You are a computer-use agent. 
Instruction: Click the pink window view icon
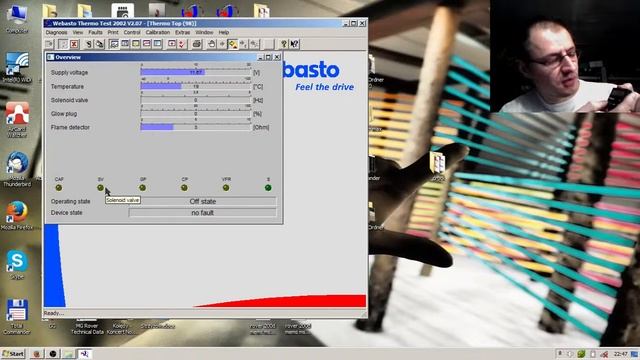(x=147, y=44)
